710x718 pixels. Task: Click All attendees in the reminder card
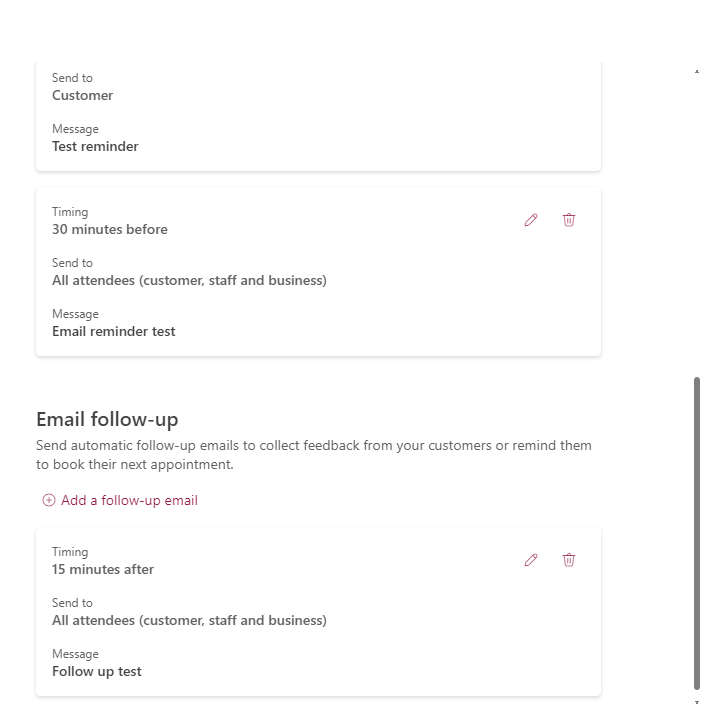click(x=189, y=280)
